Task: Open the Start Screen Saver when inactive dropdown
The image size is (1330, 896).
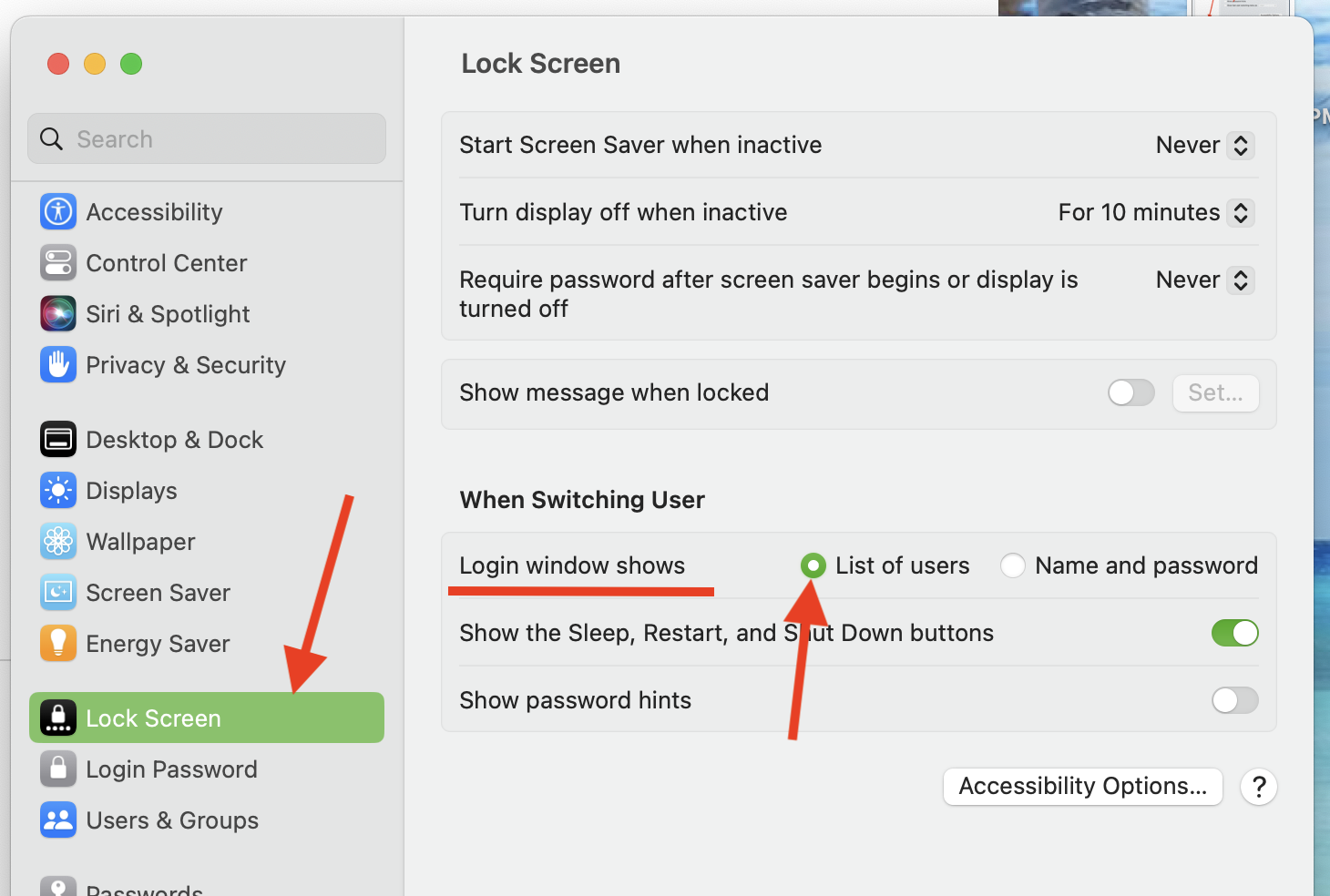Action: 1239,145
